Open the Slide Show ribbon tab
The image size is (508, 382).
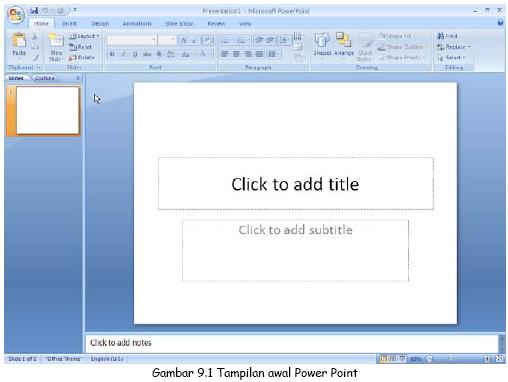click(179, 24)
